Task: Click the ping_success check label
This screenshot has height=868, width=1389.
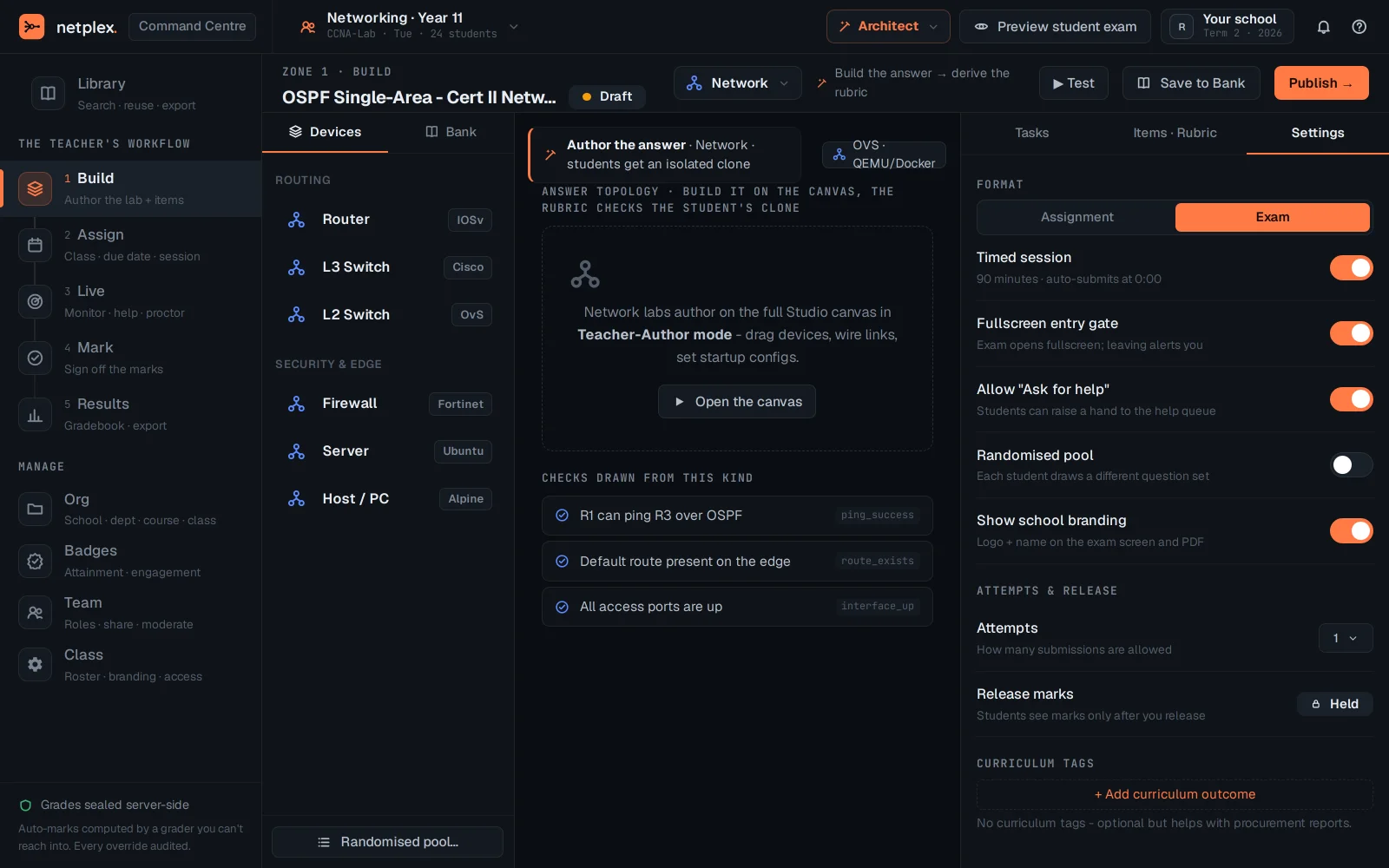Action: 877,516
